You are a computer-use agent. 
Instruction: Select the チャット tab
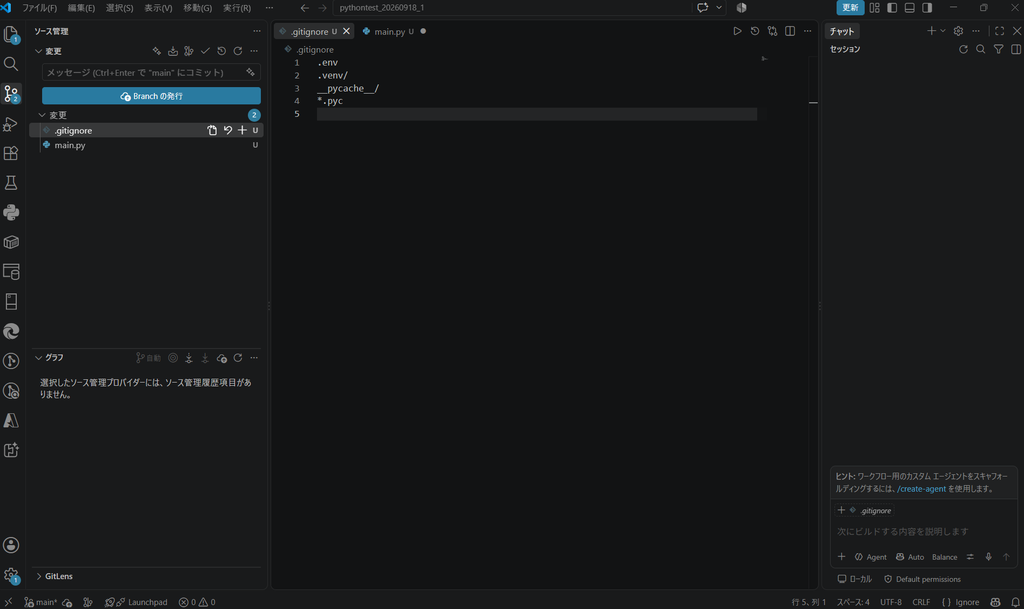(x=842, y=31)
